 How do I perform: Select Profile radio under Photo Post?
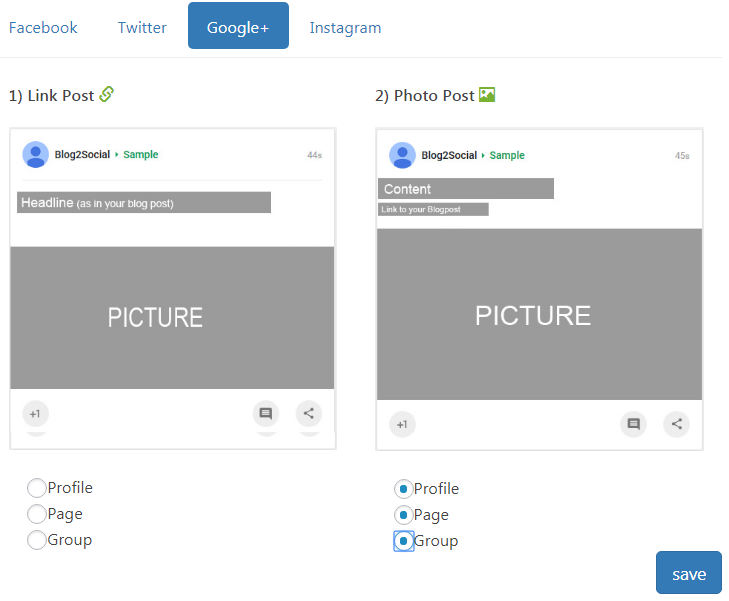[x=403, y=489]
